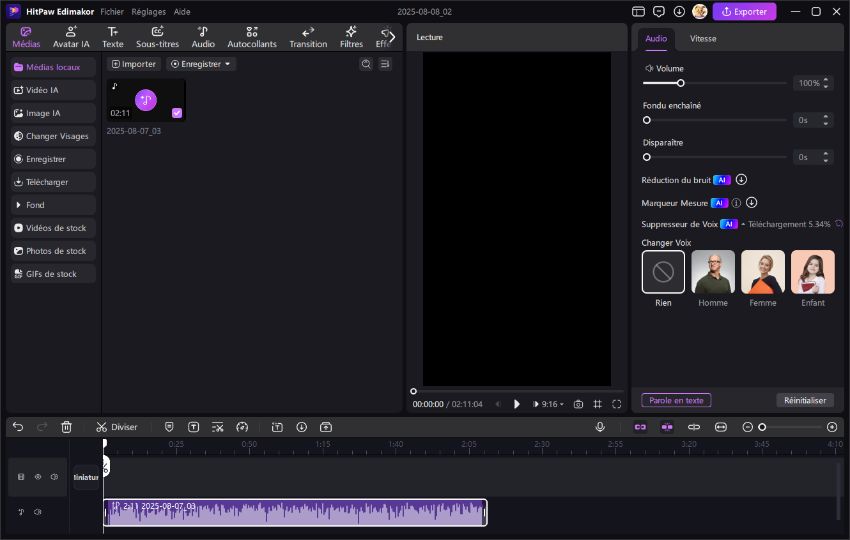Image resolution: width=850 pixels, height=540 pixels.
Task: Click the crop icon under the preview
Action: click(x=597, y=404)
